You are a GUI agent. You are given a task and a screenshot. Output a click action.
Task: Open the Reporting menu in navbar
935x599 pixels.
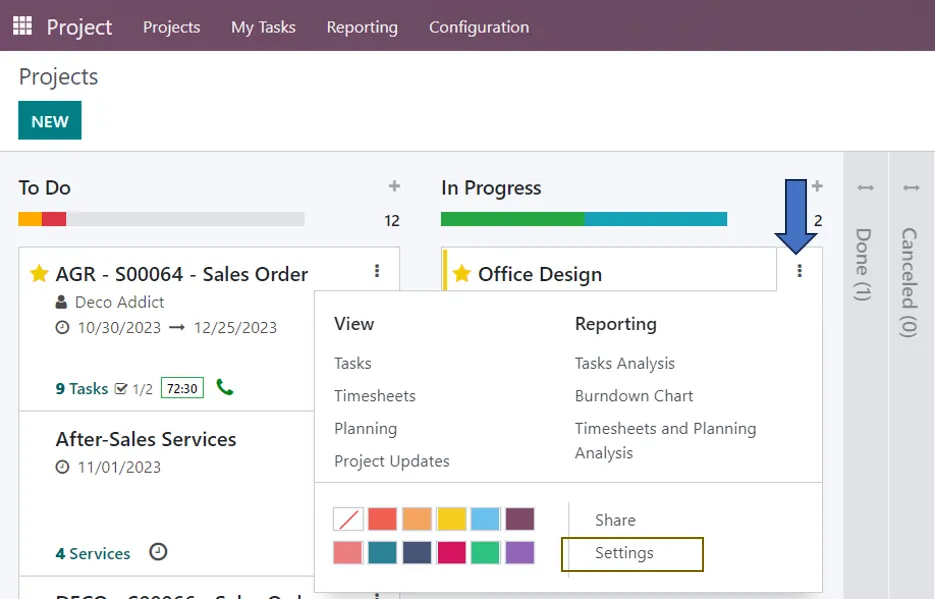pyautogui.click(x=362, y=27)
